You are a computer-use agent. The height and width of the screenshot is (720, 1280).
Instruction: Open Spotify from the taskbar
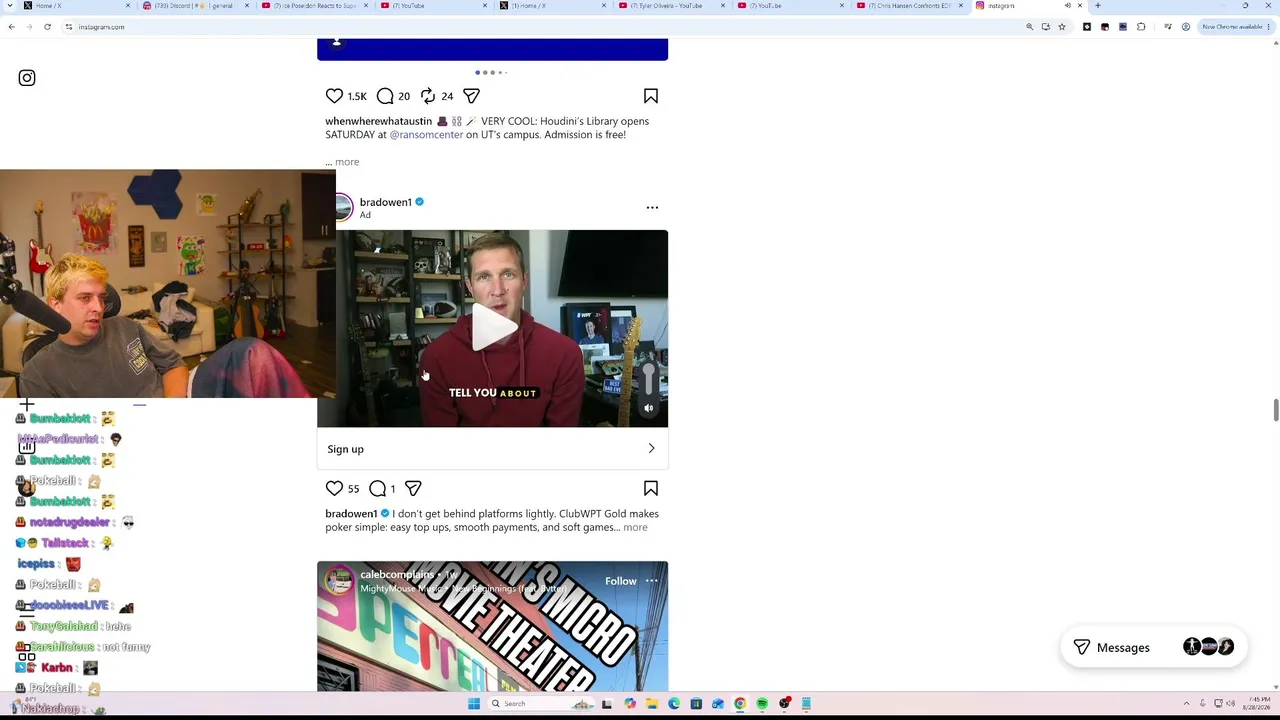point(762,704)
